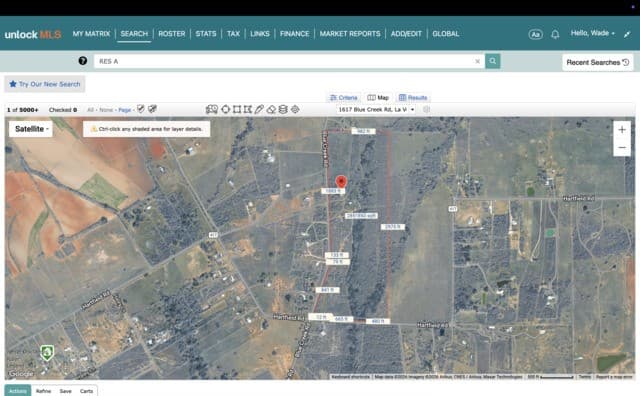Click the greyed icon beside the listing dropdown
This screenshot has height=396, width=640.
427,109
